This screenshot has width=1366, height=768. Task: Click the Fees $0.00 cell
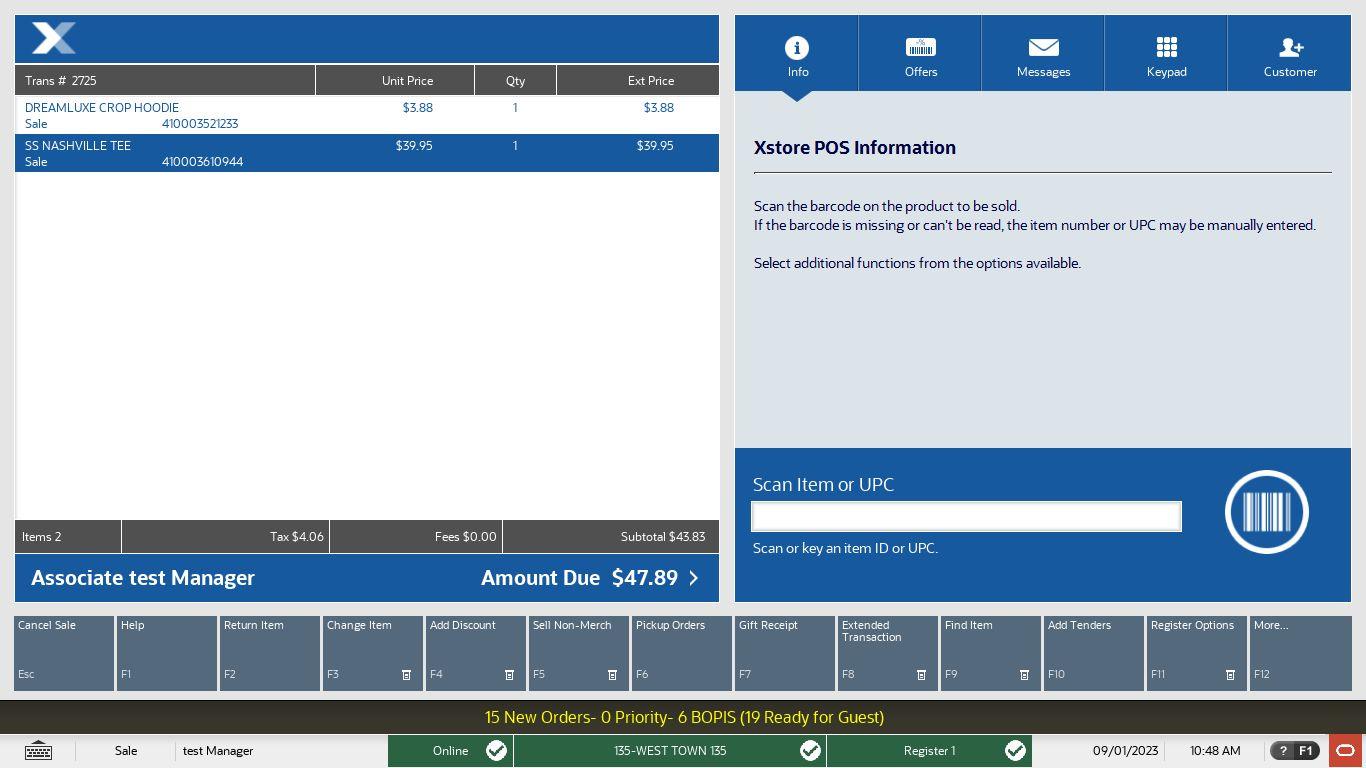coord(416,537)
